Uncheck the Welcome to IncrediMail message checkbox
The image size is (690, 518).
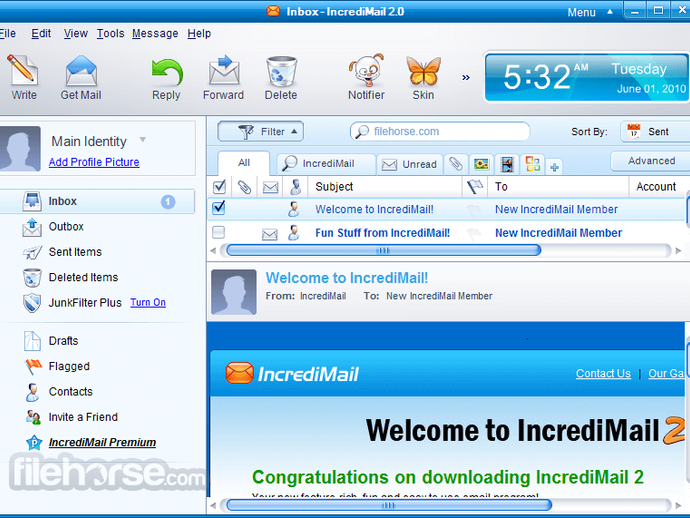219,208
